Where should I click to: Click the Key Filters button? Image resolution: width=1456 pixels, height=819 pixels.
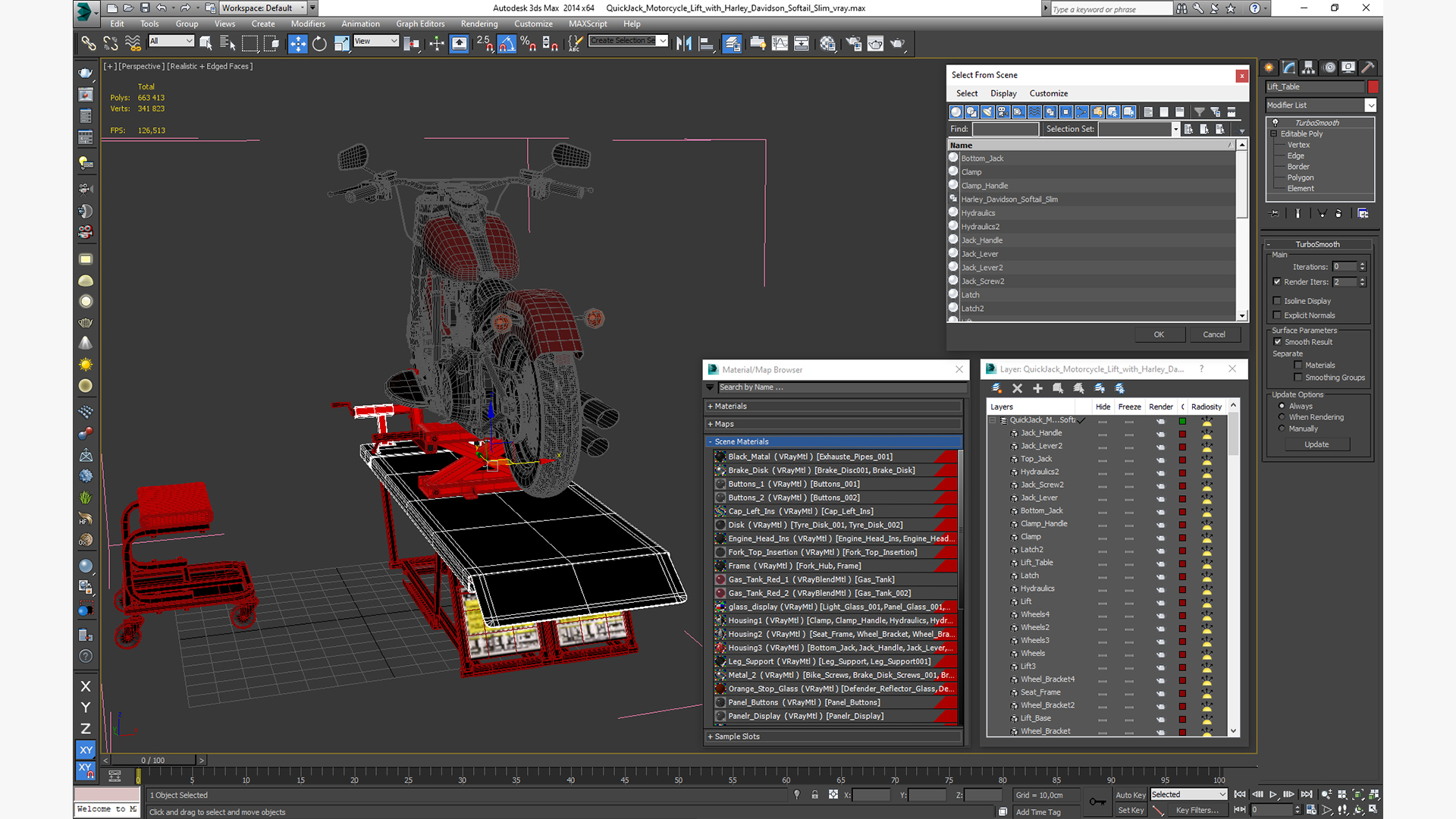point(1197,810)
